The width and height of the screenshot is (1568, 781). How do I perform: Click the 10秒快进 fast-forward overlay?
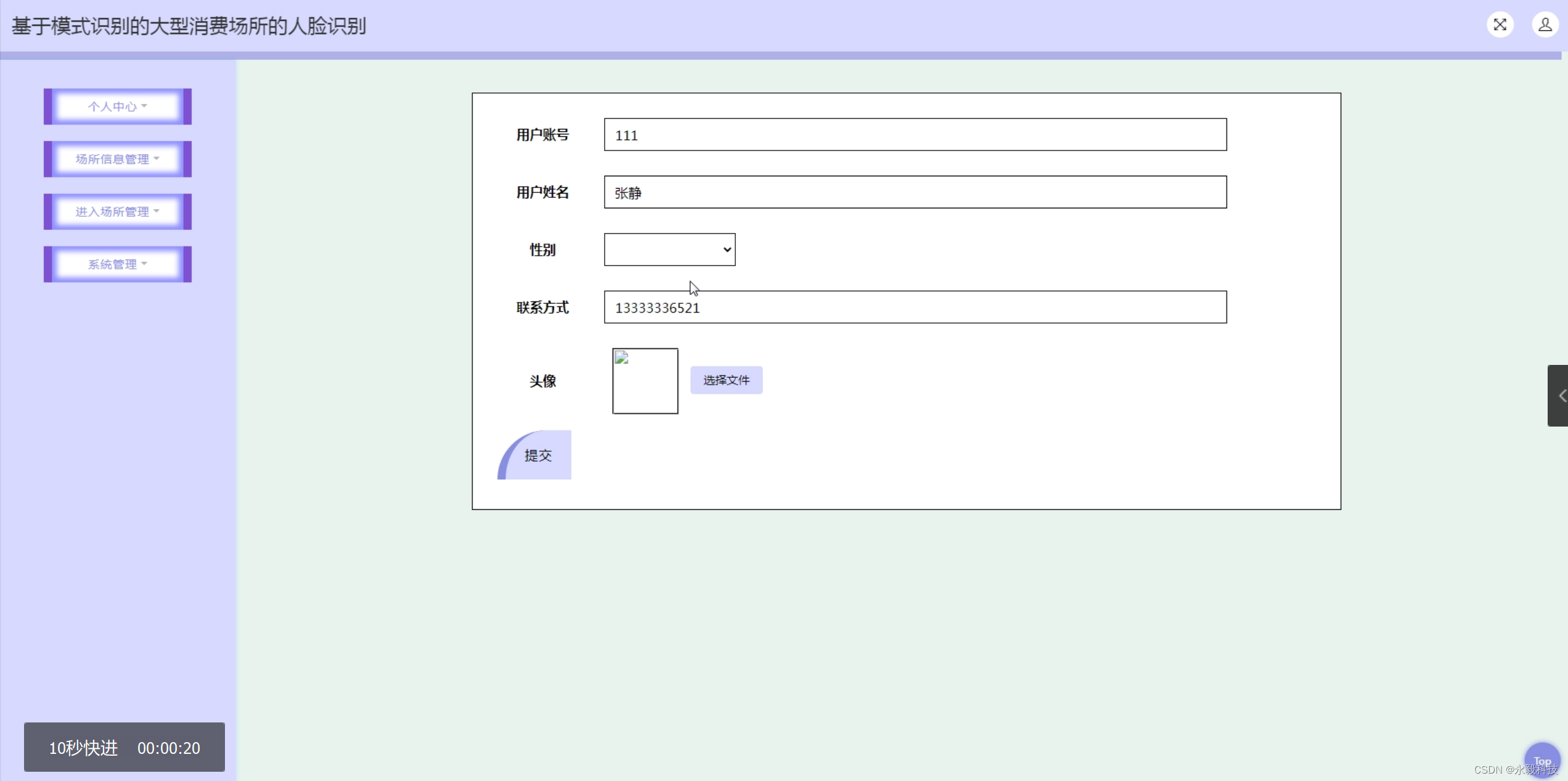click(x=83, y=748)
